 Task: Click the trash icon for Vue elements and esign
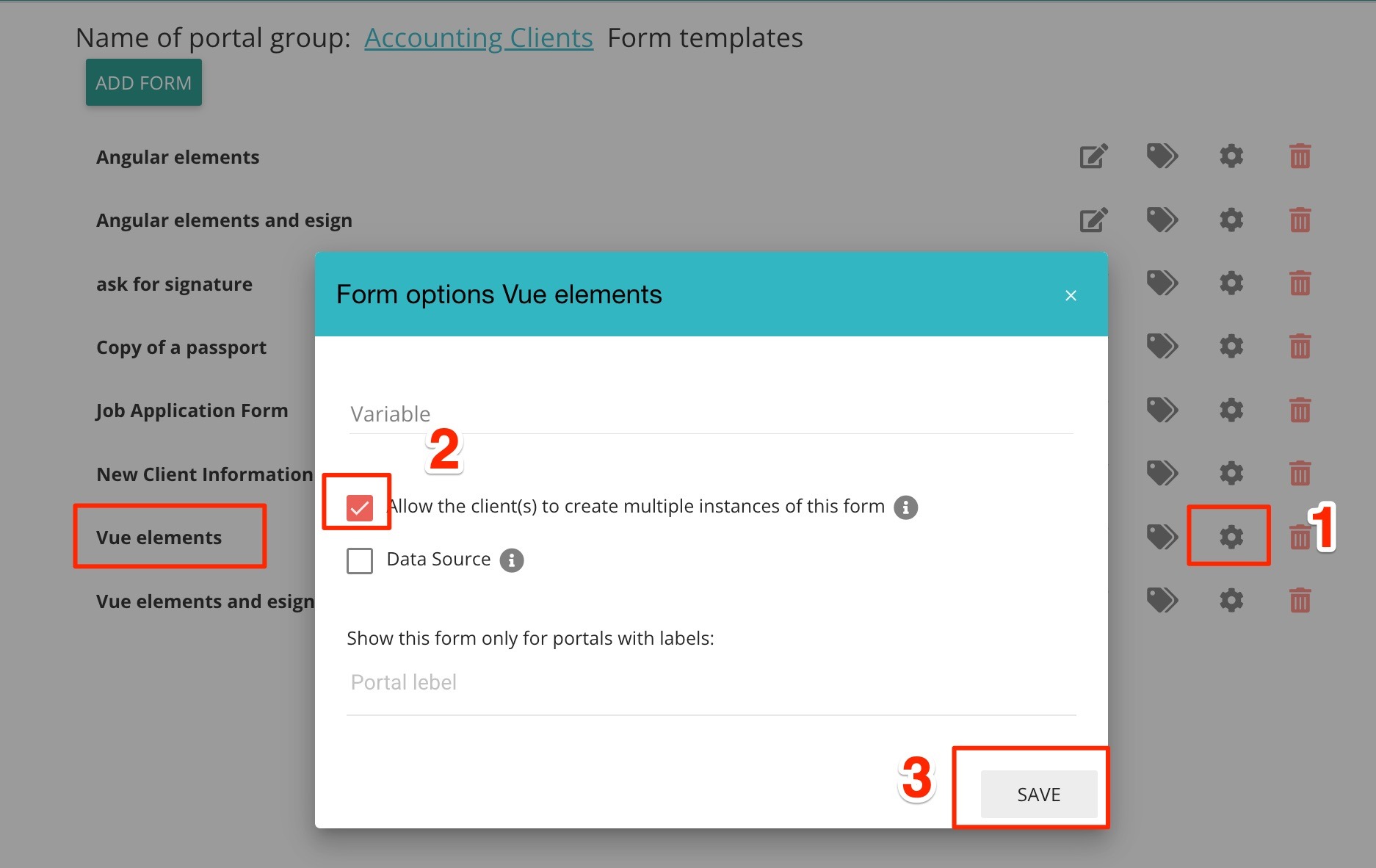pos(1299,600)
